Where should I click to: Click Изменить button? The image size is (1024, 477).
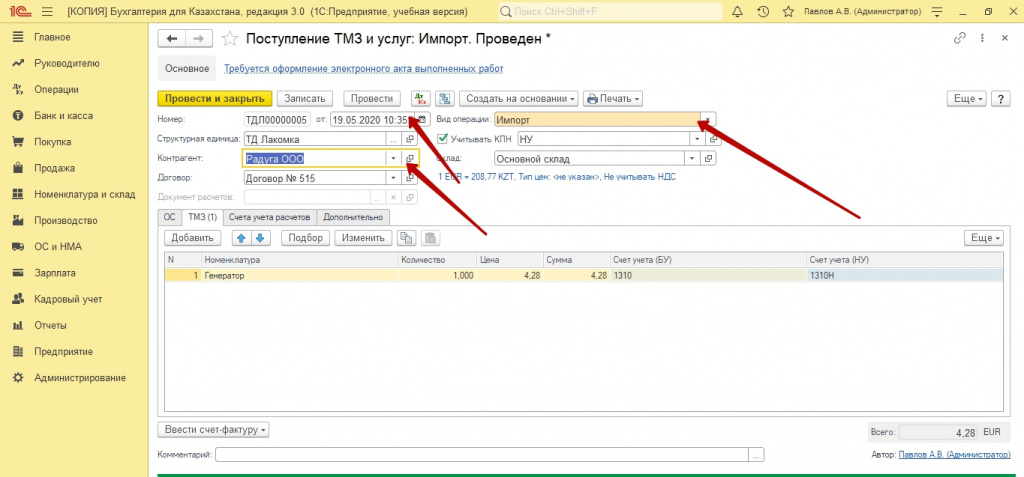364,238
